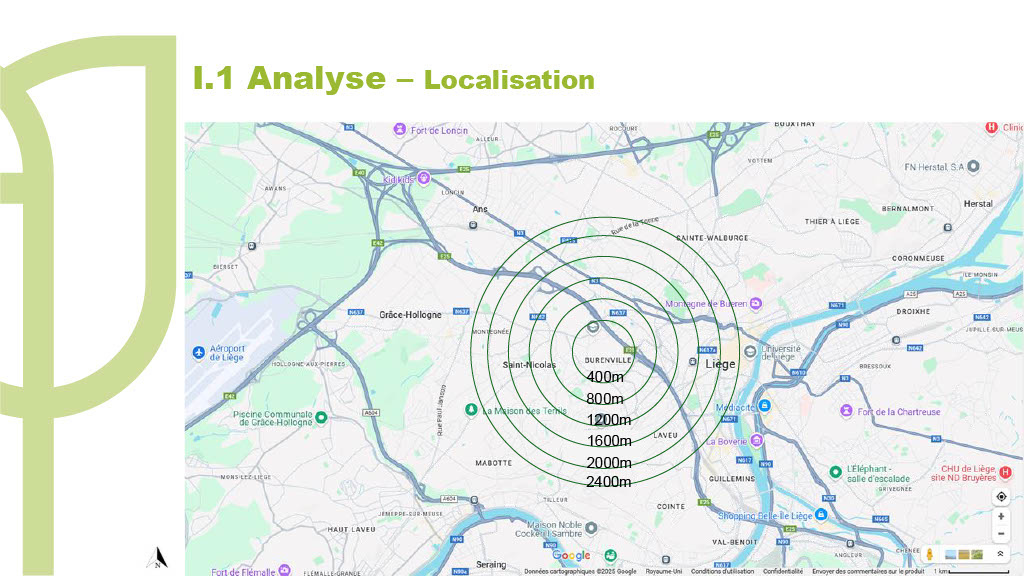The width and height of the screenshot is (1024, 576).
Task: Click the 2400m radius label
Action: (x=609, y=482)
